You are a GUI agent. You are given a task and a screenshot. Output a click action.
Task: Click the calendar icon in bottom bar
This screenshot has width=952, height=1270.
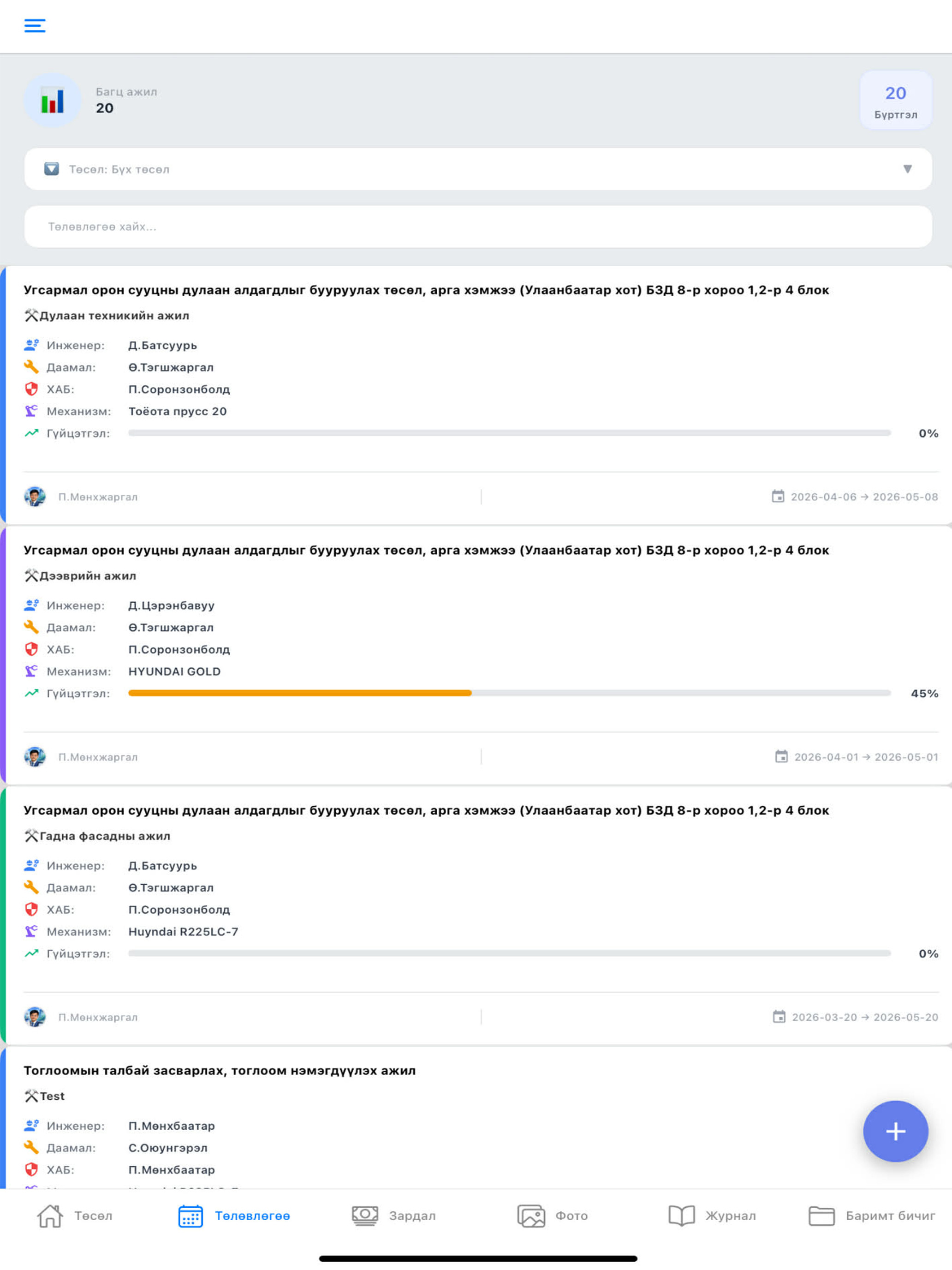pos(190,1216)
